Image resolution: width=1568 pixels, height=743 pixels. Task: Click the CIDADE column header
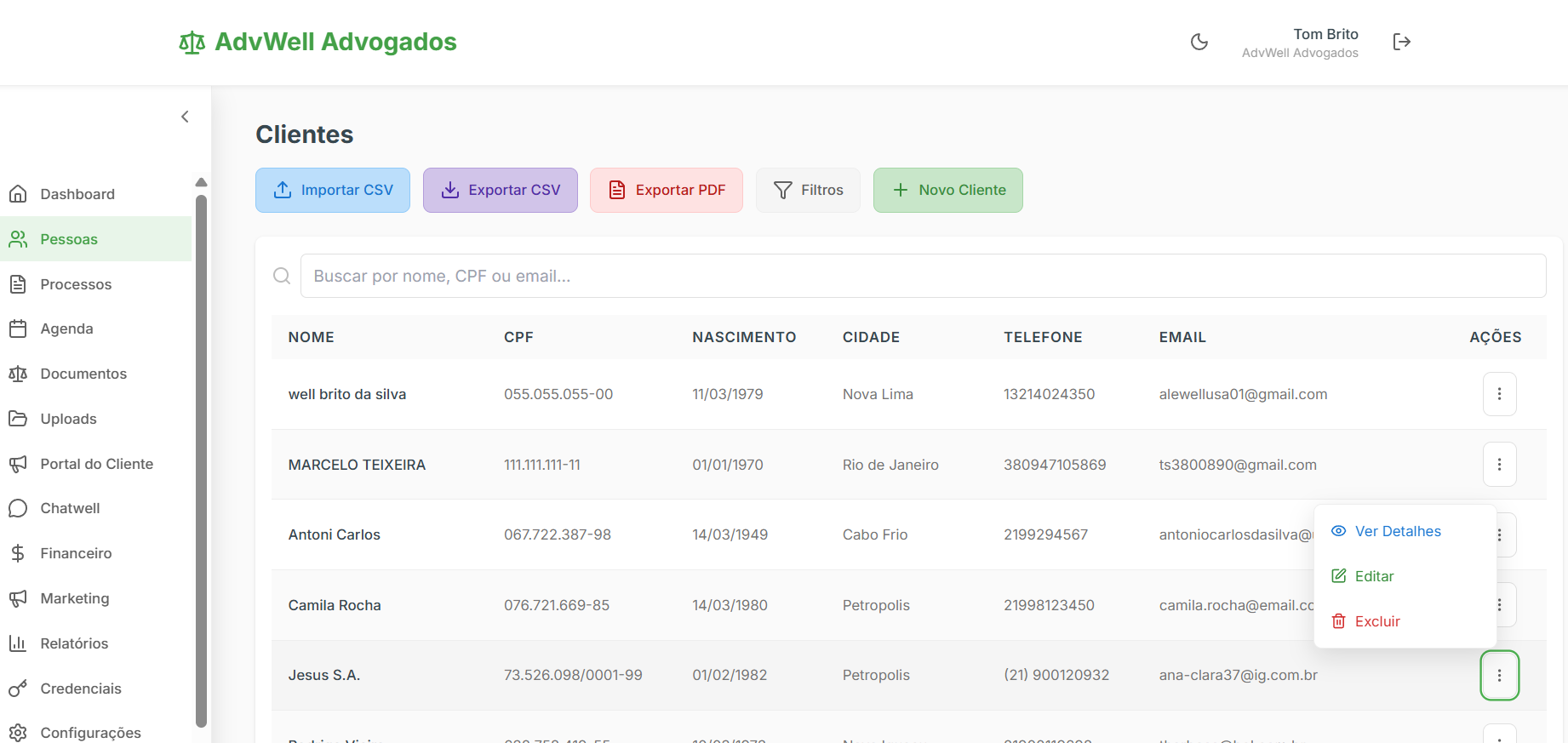pos(871,337)
